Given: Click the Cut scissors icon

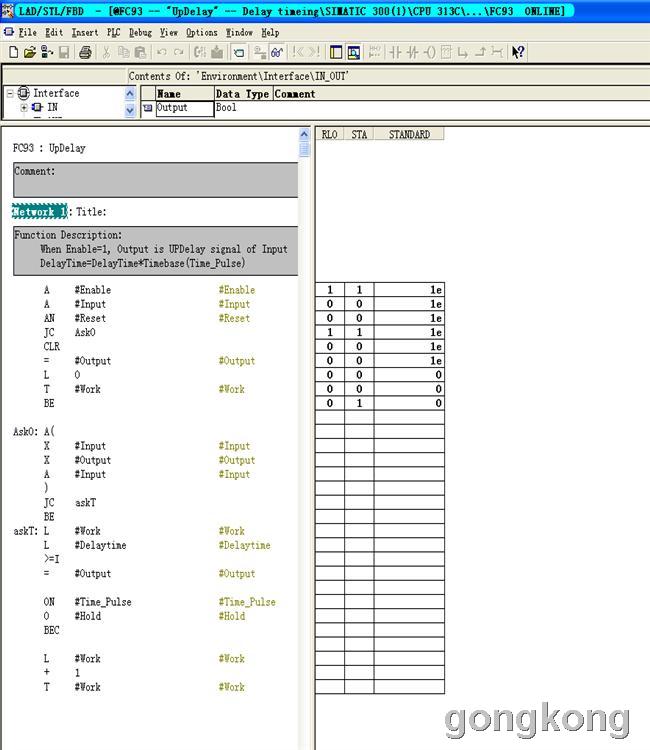Looking at the screenshot, I should [x=106, y=52].
